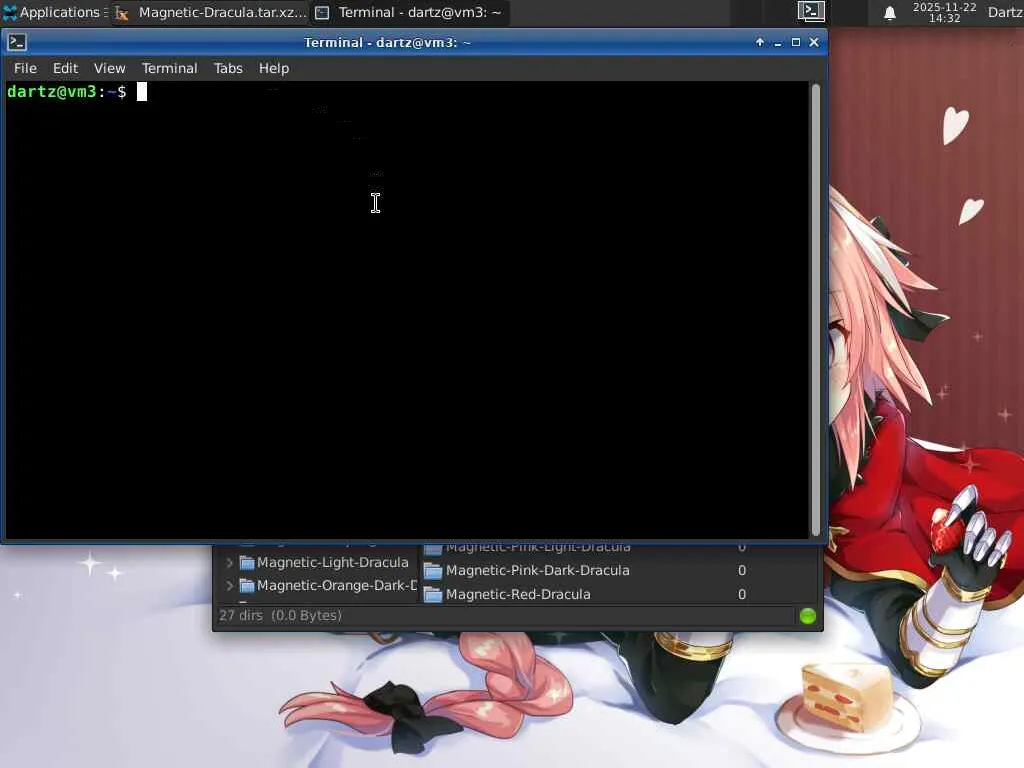
Task: Expand the Magnetic-Orange-Dark-D tree folder
Action: pyautogui.click(x=229, y=585)
